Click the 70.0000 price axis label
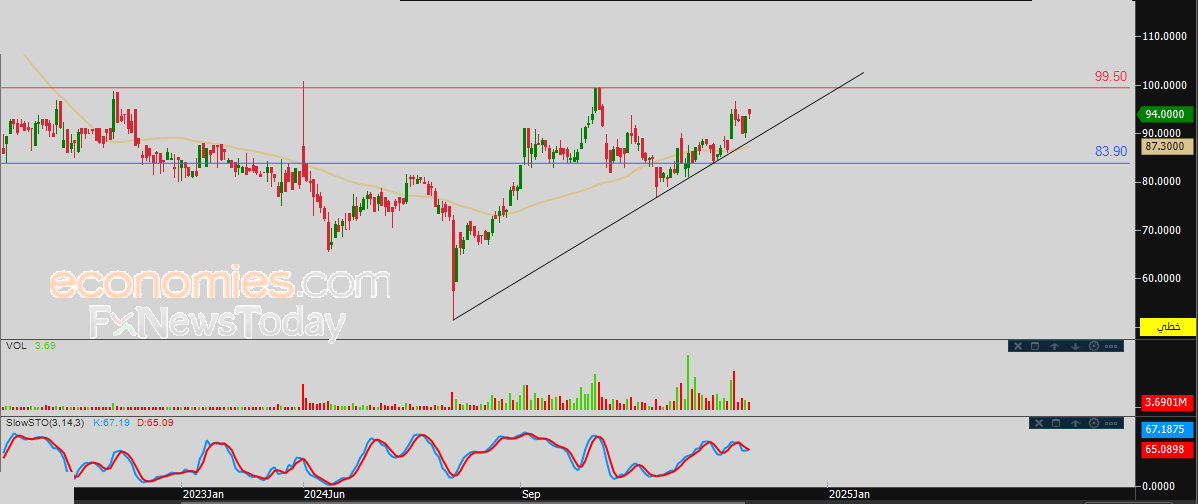1198x504 pixels. [x=1163, y=230]
